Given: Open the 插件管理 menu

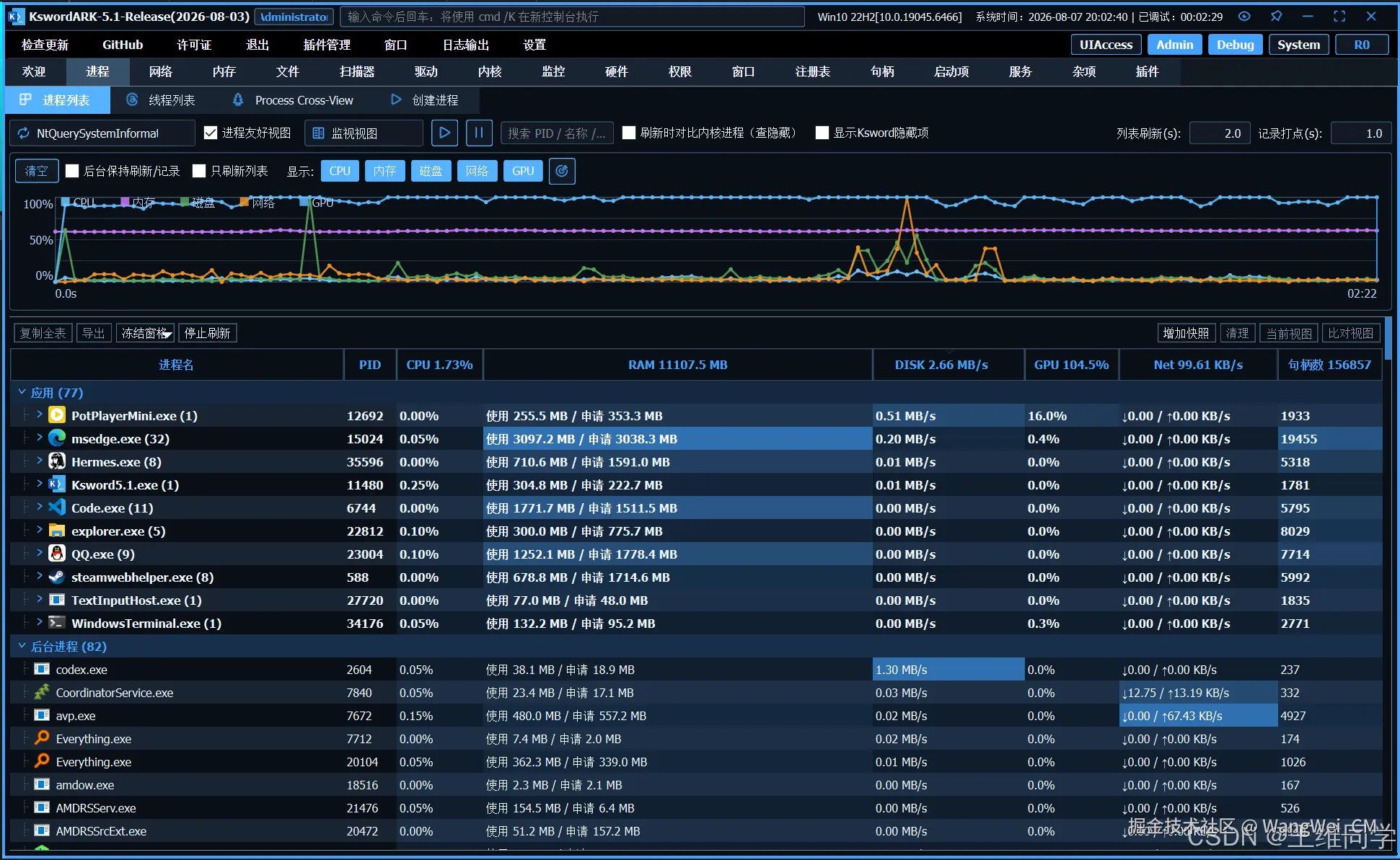Looking at the screenshot, I should [327, 45].
